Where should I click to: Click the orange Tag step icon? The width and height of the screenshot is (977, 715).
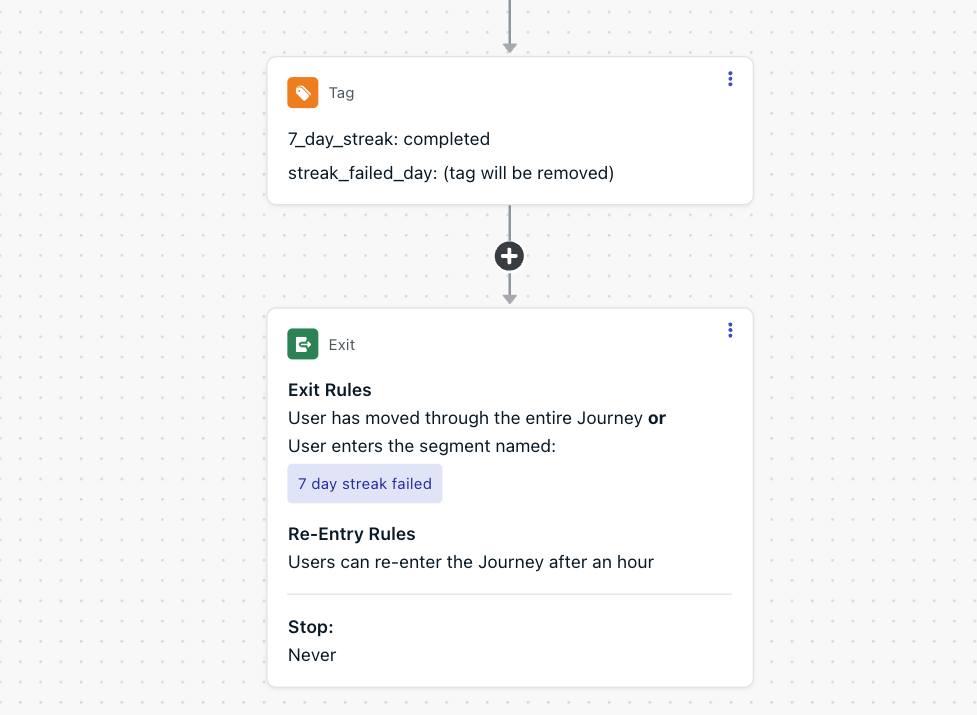[x=303, y=93]
